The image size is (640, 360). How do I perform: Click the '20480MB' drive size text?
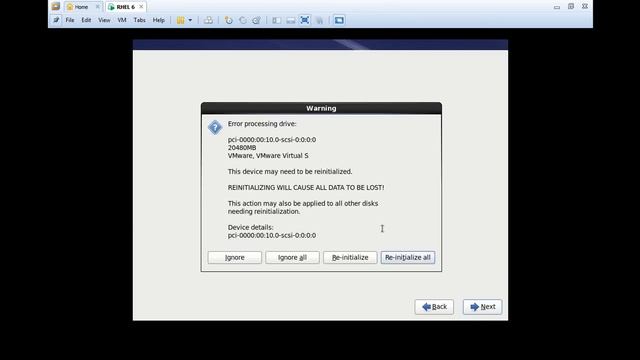242,148
